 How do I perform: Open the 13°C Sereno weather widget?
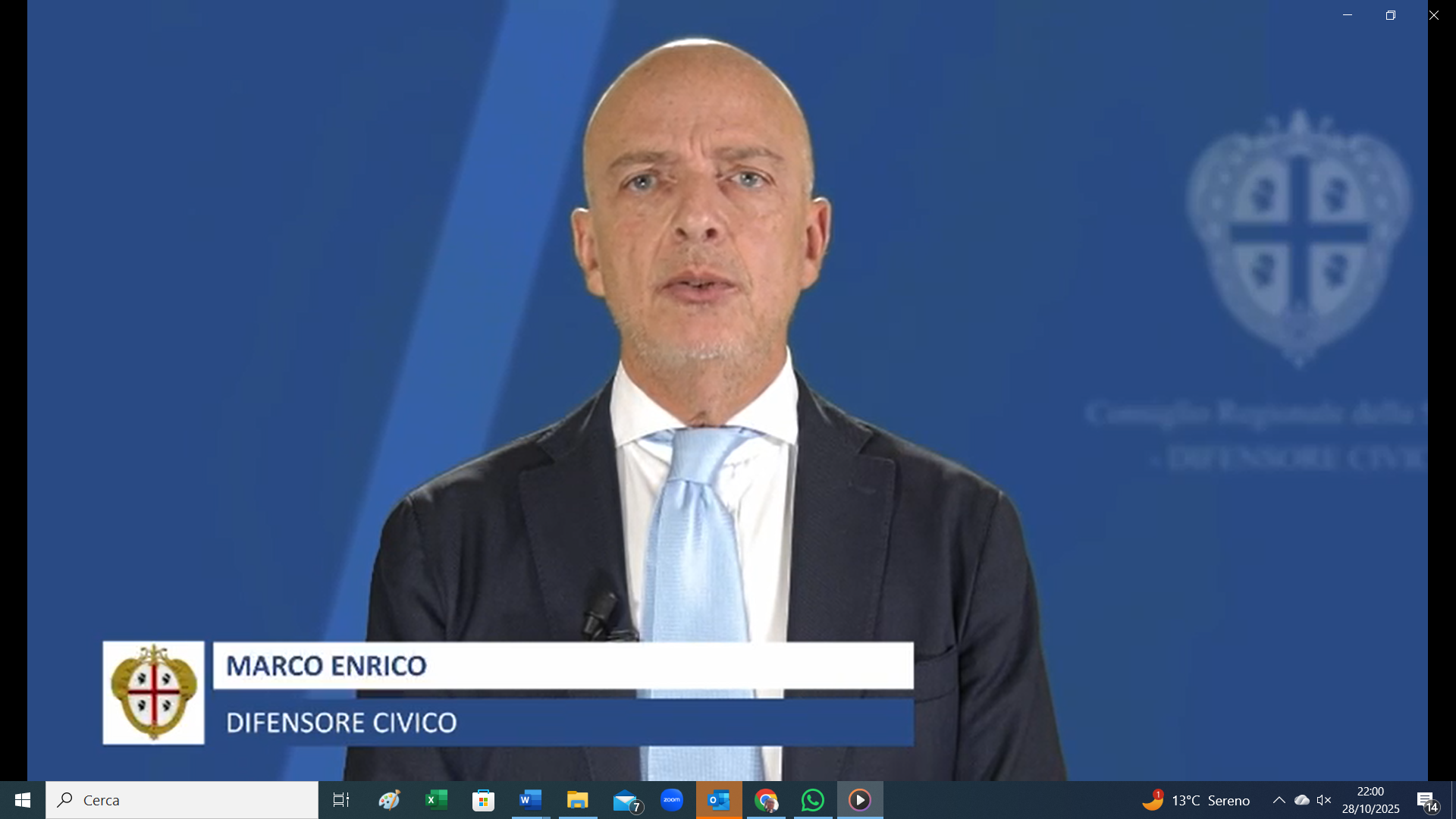pyautogui.click(x=1196, y=800)
